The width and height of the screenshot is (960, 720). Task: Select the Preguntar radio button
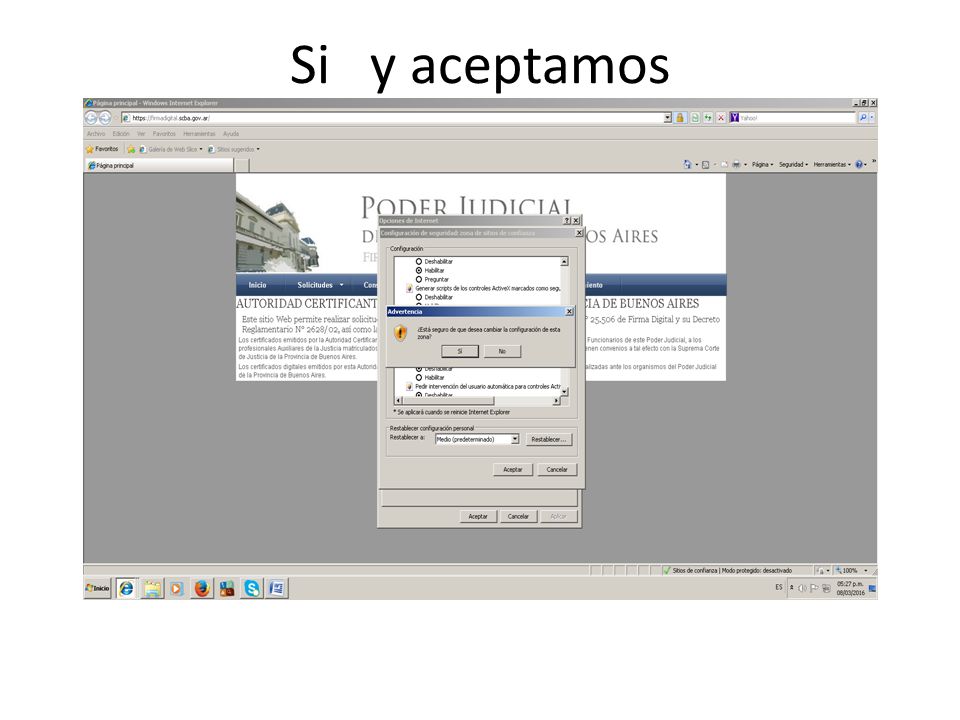(419, 279)
